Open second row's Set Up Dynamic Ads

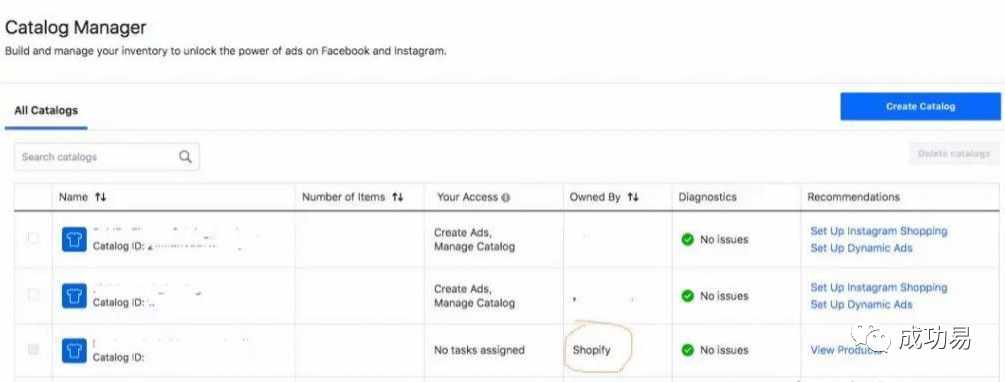(x=861, y=304)
